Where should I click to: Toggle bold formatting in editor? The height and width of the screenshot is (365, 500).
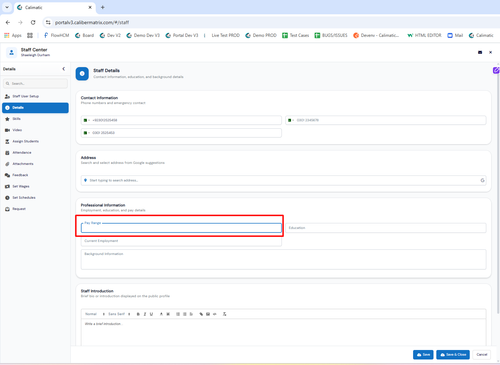[x=138, y=314]
